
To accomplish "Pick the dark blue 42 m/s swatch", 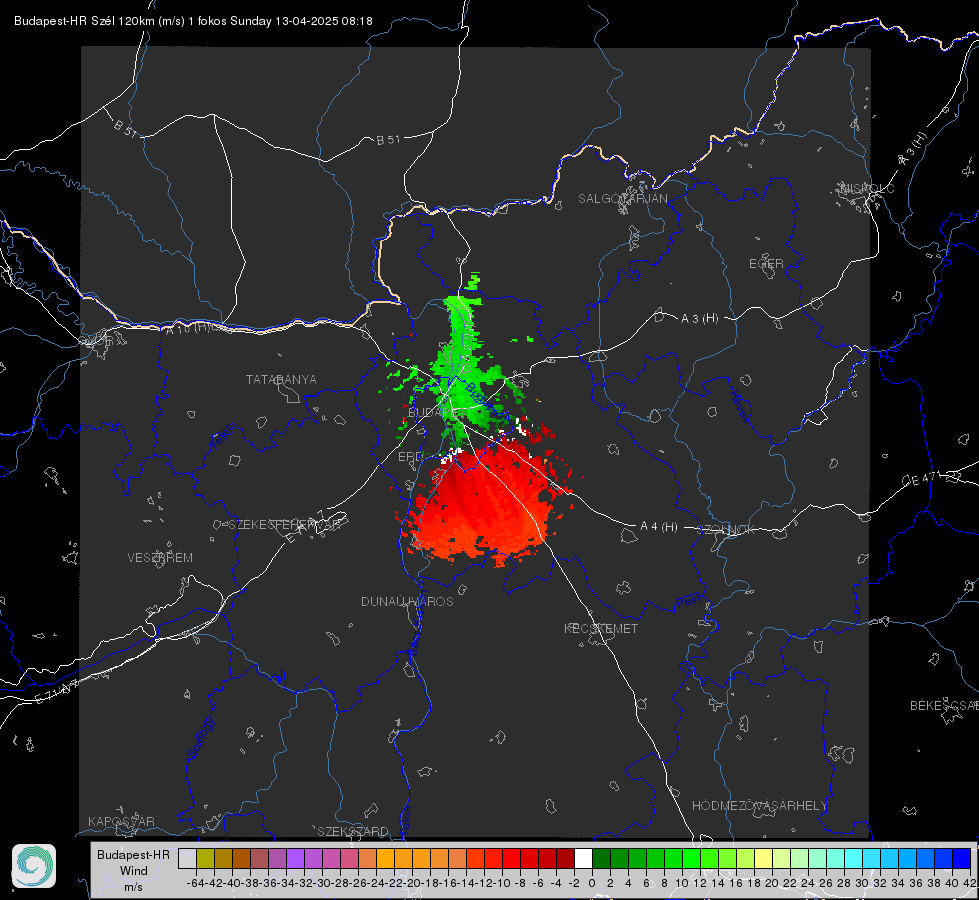I will (962, 858).
